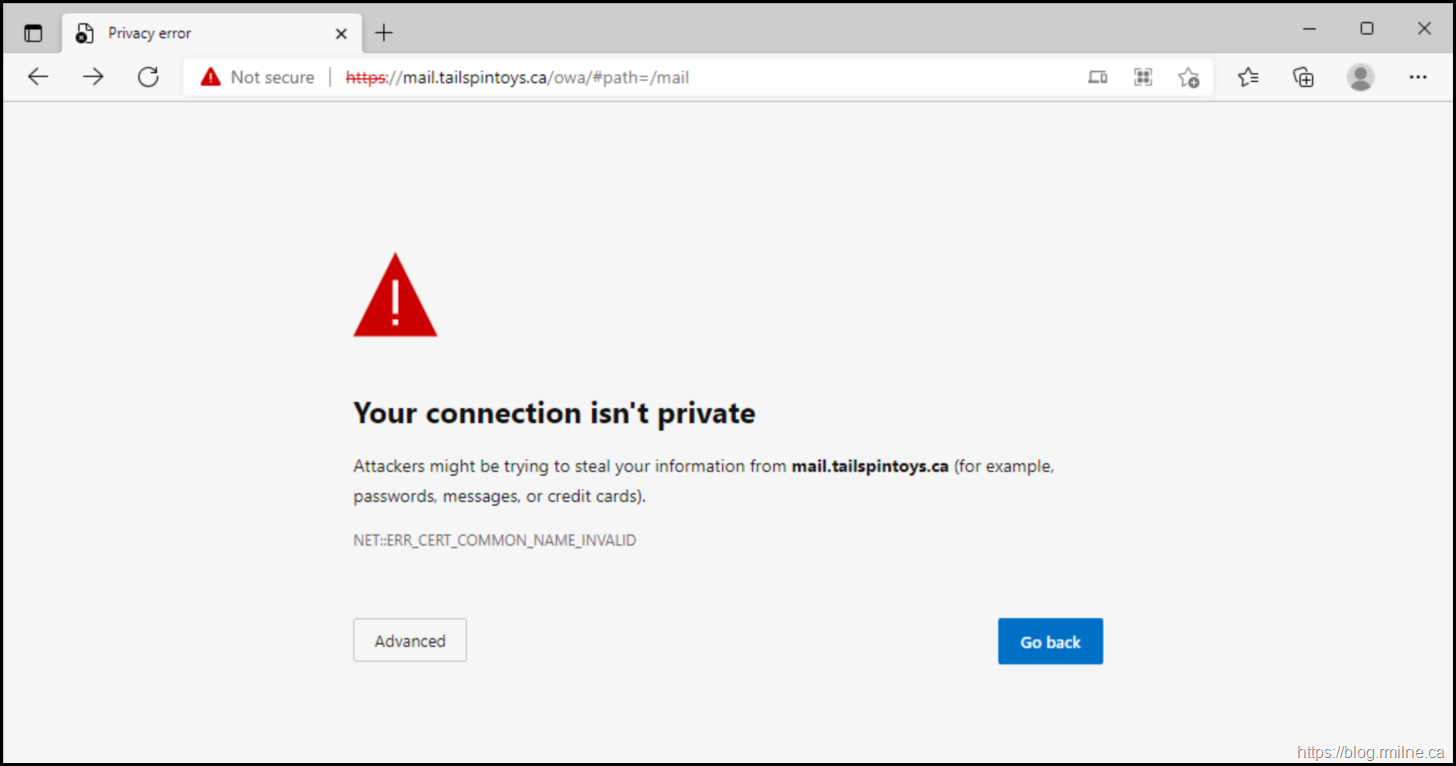Open the tab actions menu icon
The image size is (1456, 766).
[x=33, y=33]
